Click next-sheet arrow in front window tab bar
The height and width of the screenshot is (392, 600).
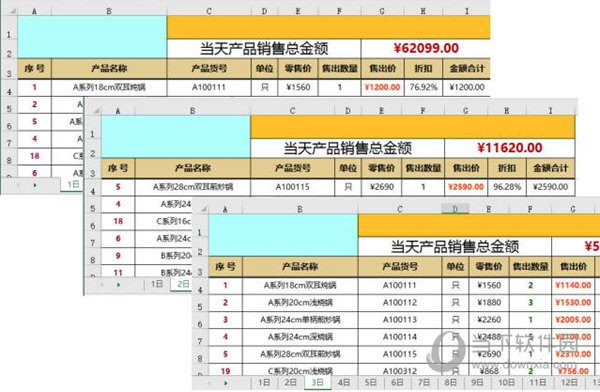(x=226, y=382)
